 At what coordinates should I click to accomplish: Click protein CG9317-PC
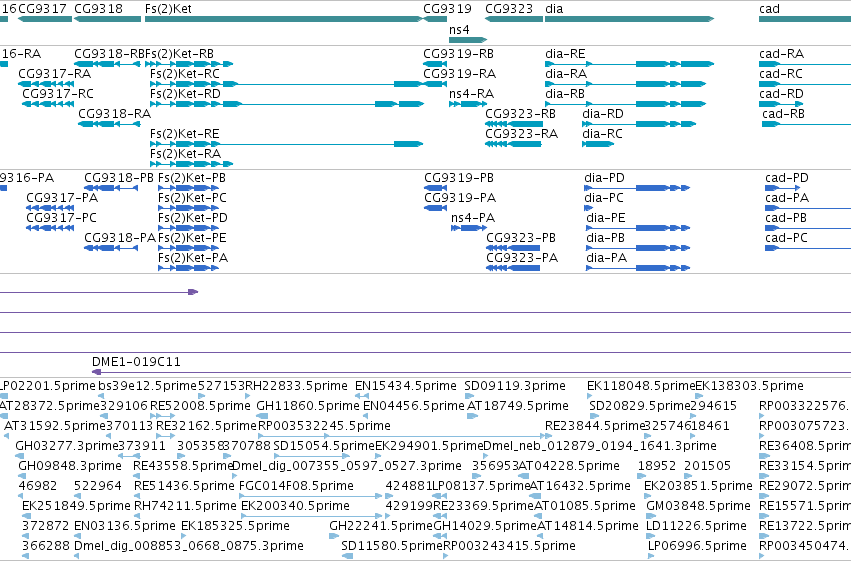61,218
